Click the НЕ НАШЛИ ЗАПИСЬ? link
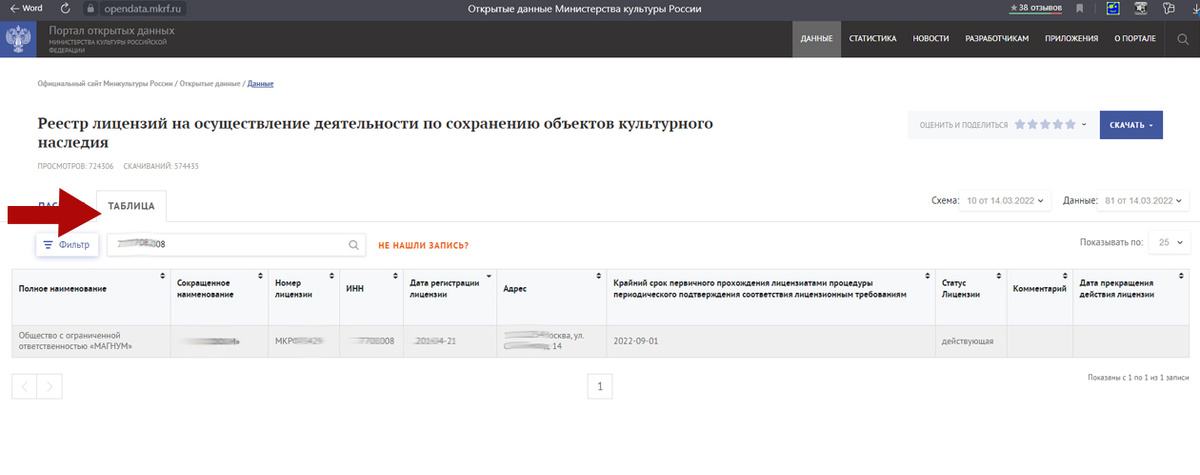This screenshot has height=475, width=1200. [x=423, y=245]
